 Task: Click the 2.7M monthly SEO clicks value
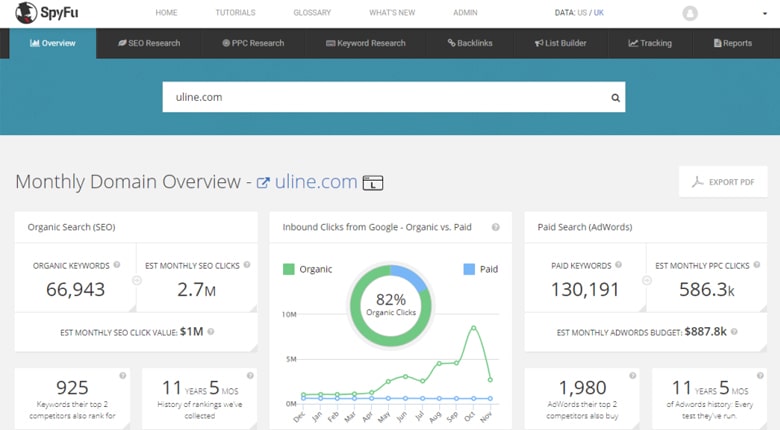196,290
